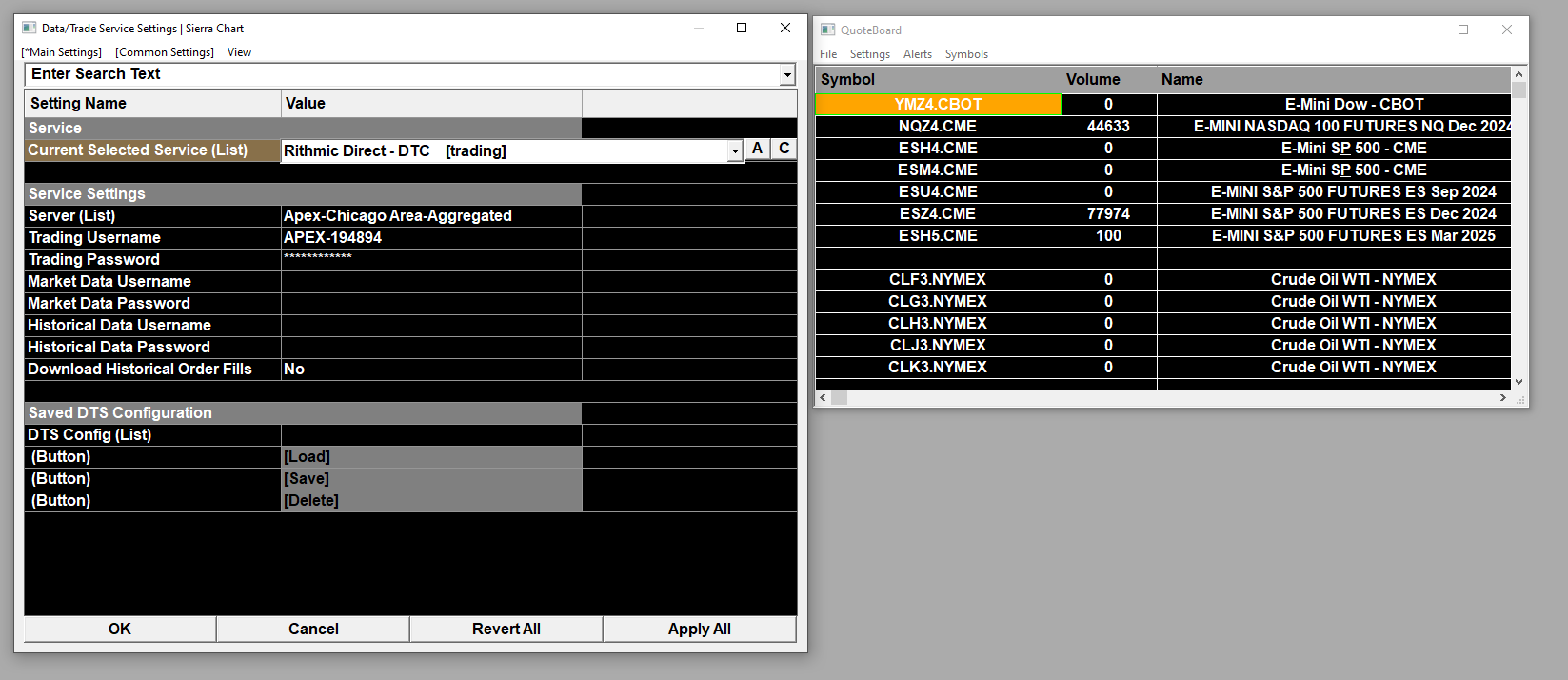Select the CLJ3.NYMEX symbol row
The width and height of the screenshot is (1568, 680).
point(939,346)
